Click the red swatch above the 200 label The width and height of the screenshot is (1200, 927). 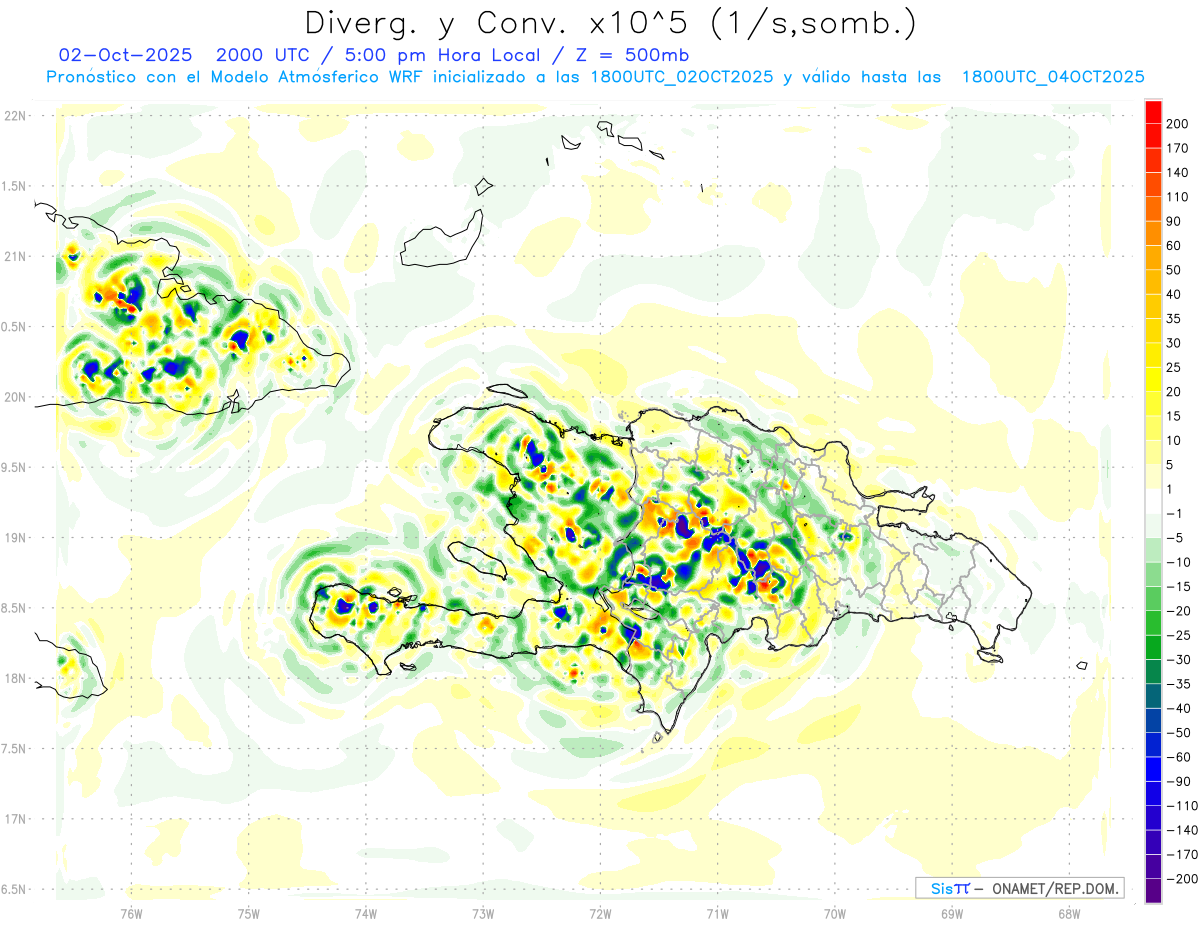1153,111
